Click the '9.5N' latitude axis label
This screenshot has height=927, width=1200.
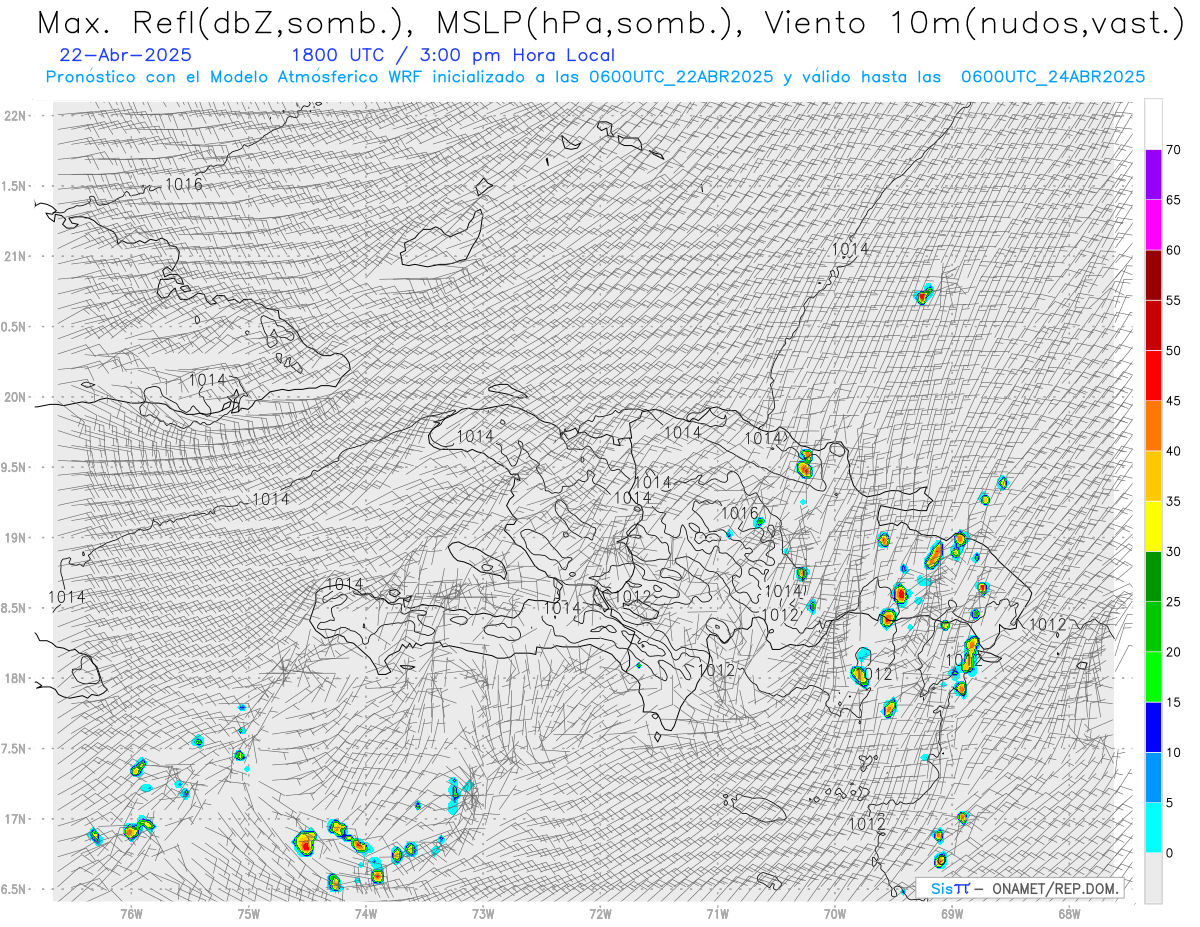(x=15, y=467)
